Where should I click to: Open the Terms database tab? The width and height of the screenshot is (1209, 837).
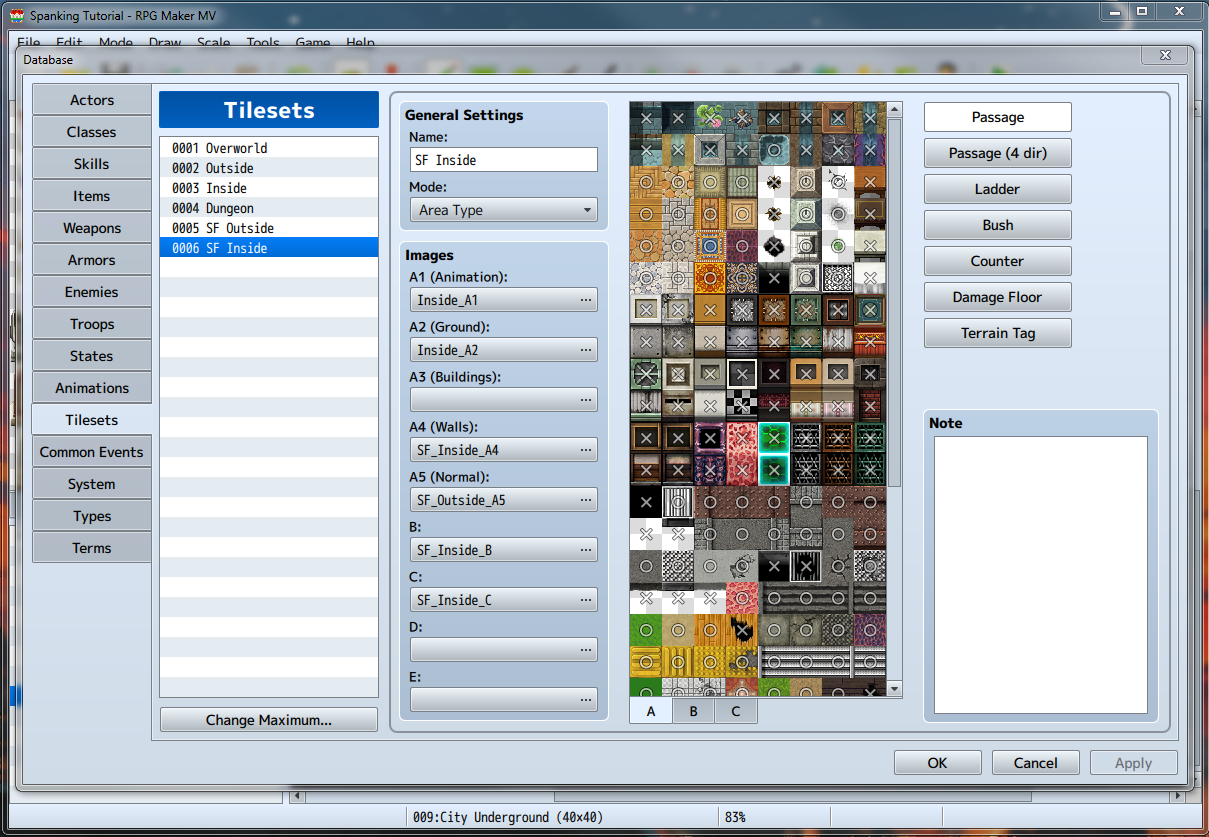[x=92, y=548]
